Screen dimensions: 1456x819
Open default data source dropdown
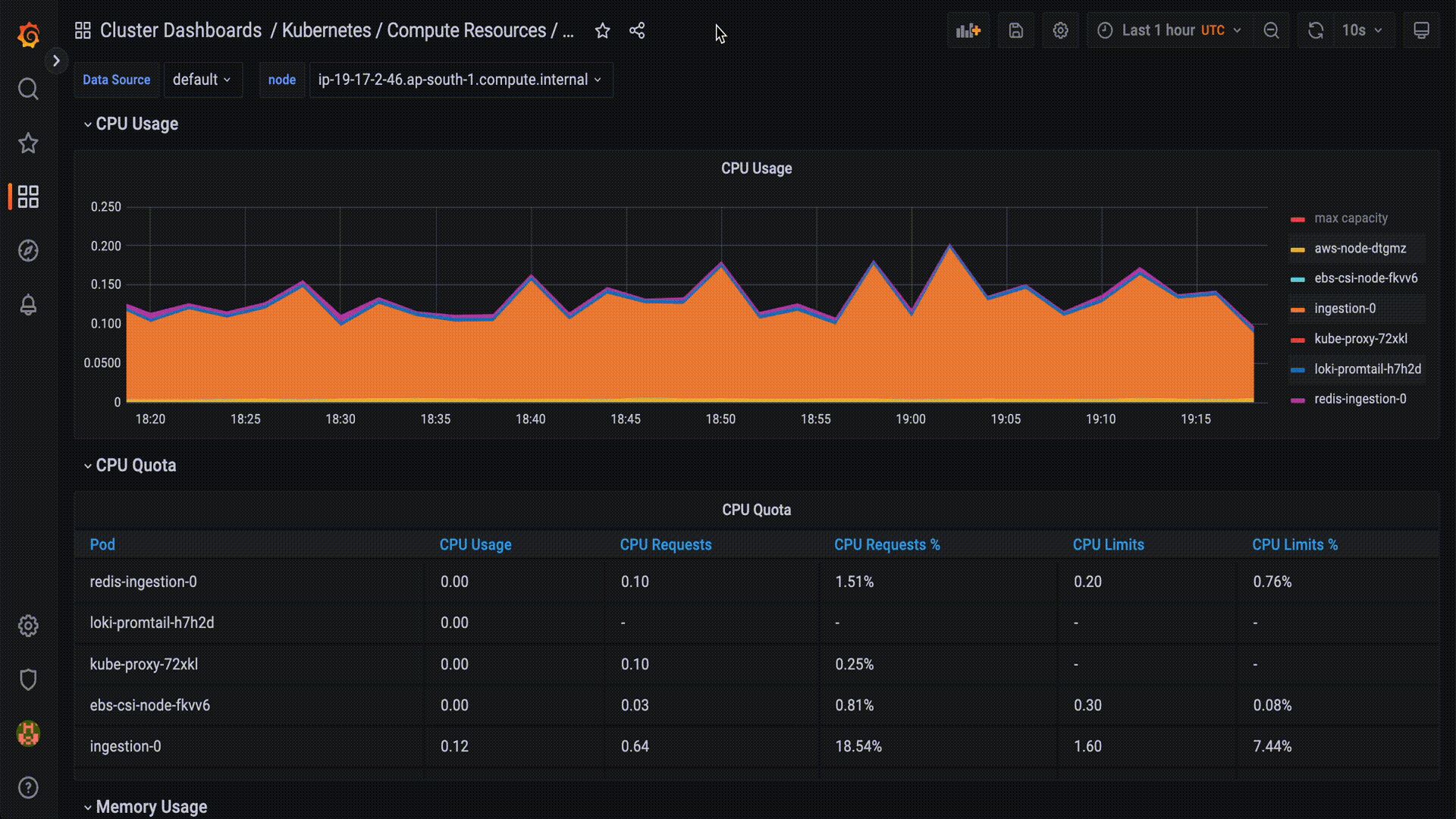(x=202, y=80)
